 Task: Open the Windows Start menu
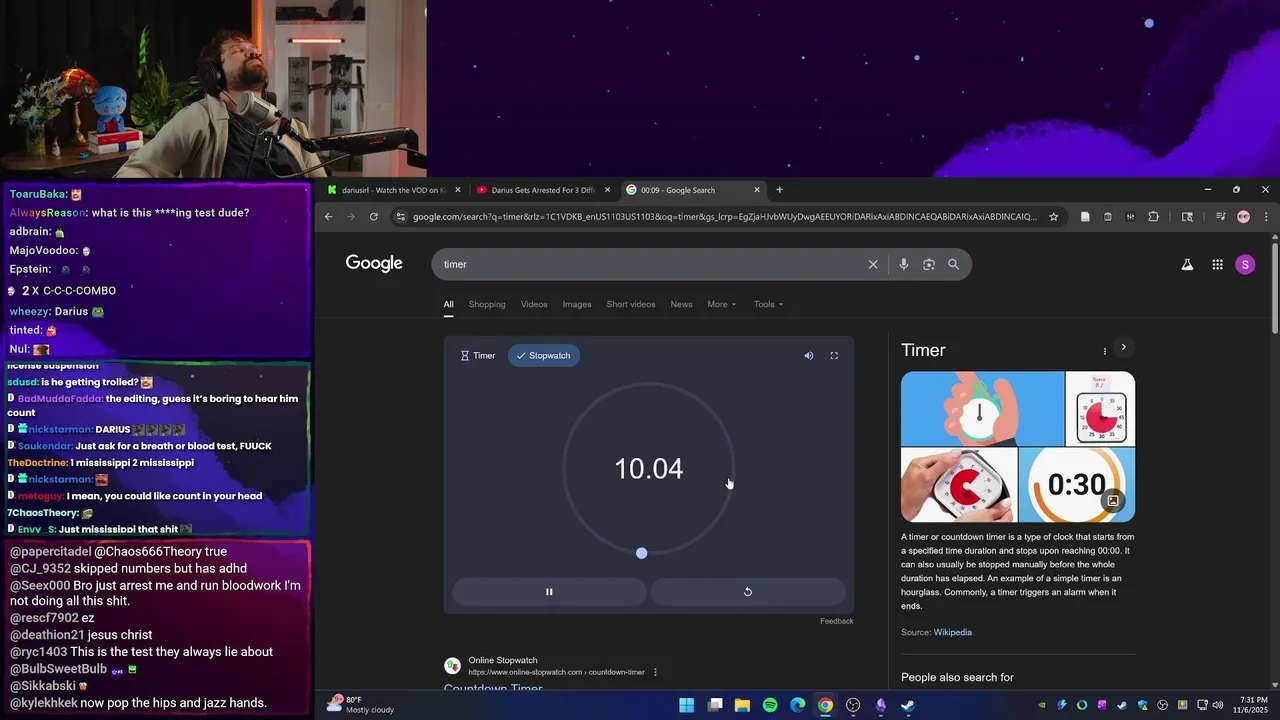(x=687, y=705)
